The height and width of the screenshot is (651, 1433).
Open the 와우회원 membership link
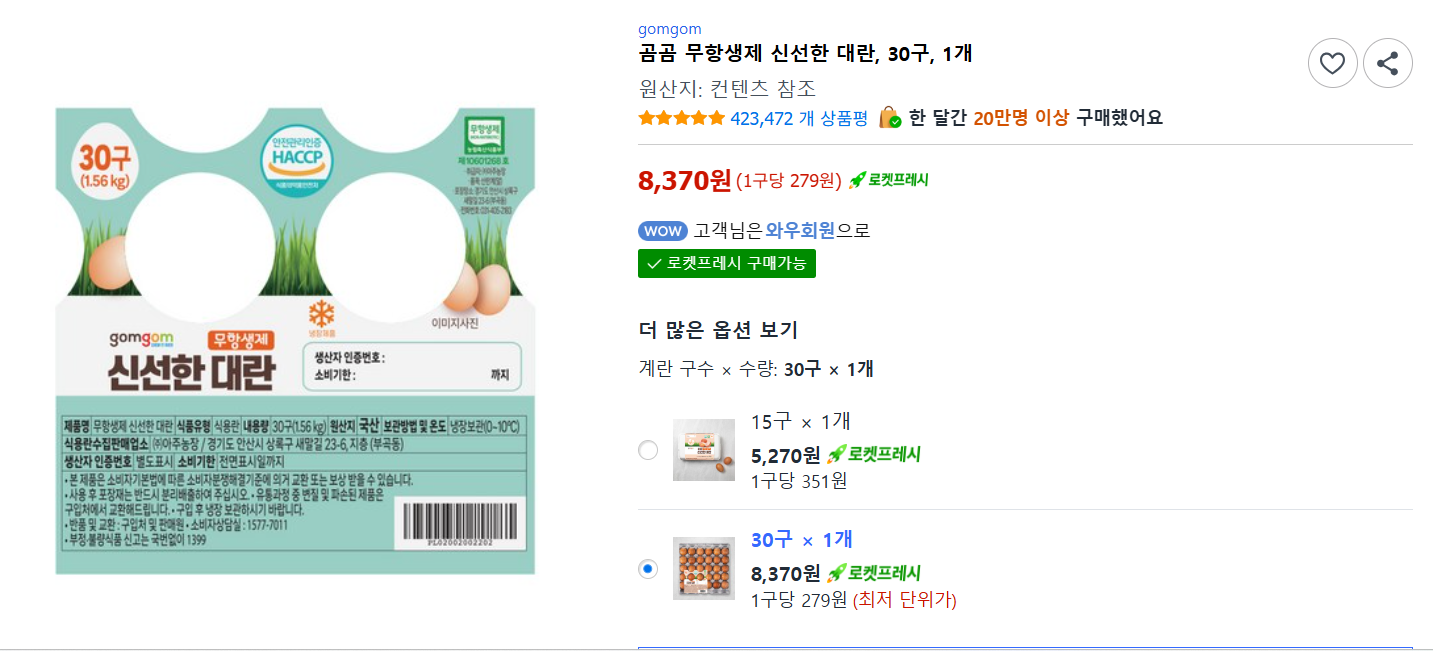click(800, 230)
